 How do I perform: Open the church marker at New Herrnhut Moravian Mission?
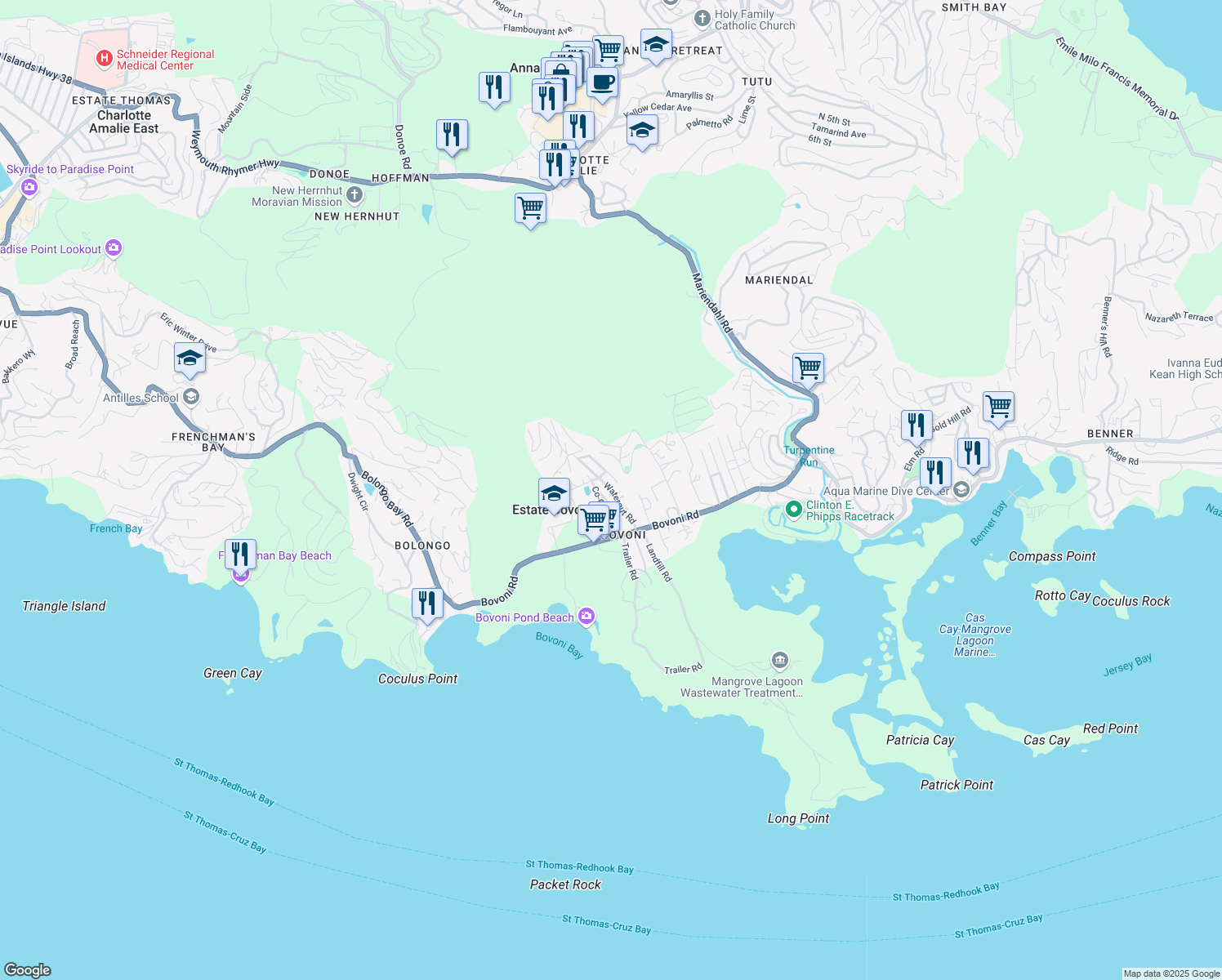pyautogui.click(x=353, y=195)
